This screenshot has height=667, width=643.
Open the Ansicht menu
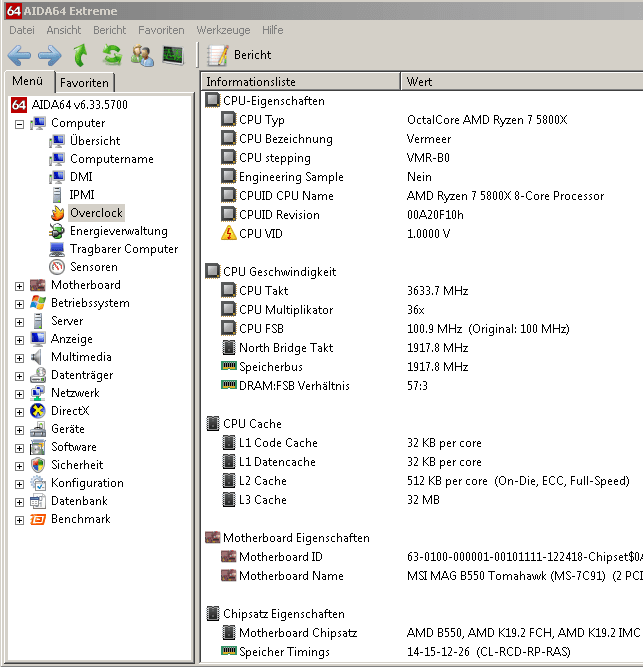[64, 30]
